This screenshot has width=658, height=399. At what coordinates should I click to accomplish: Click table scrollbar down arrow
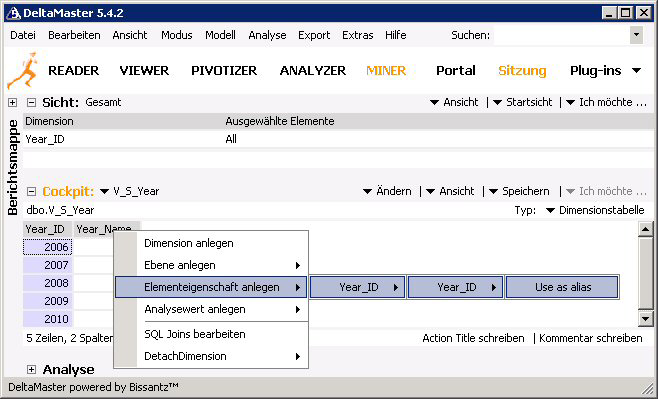pyautogui.click(x=645, y=319)
